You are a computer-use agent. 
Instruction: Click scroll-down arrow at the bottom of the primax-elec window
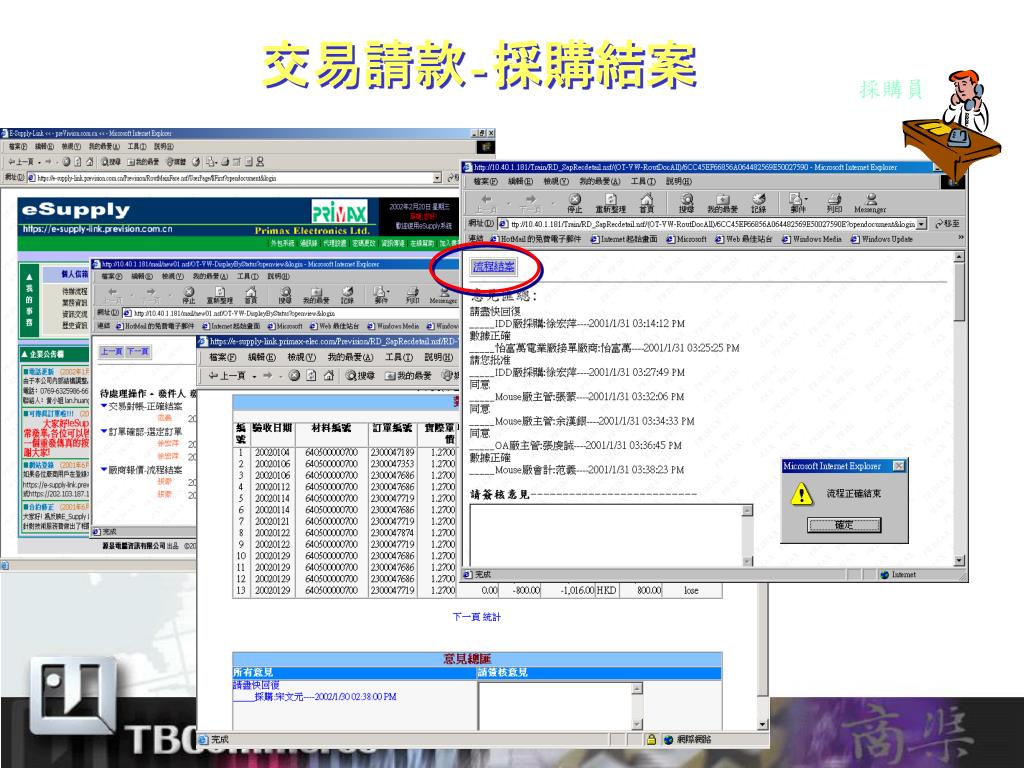pos(763,724)
